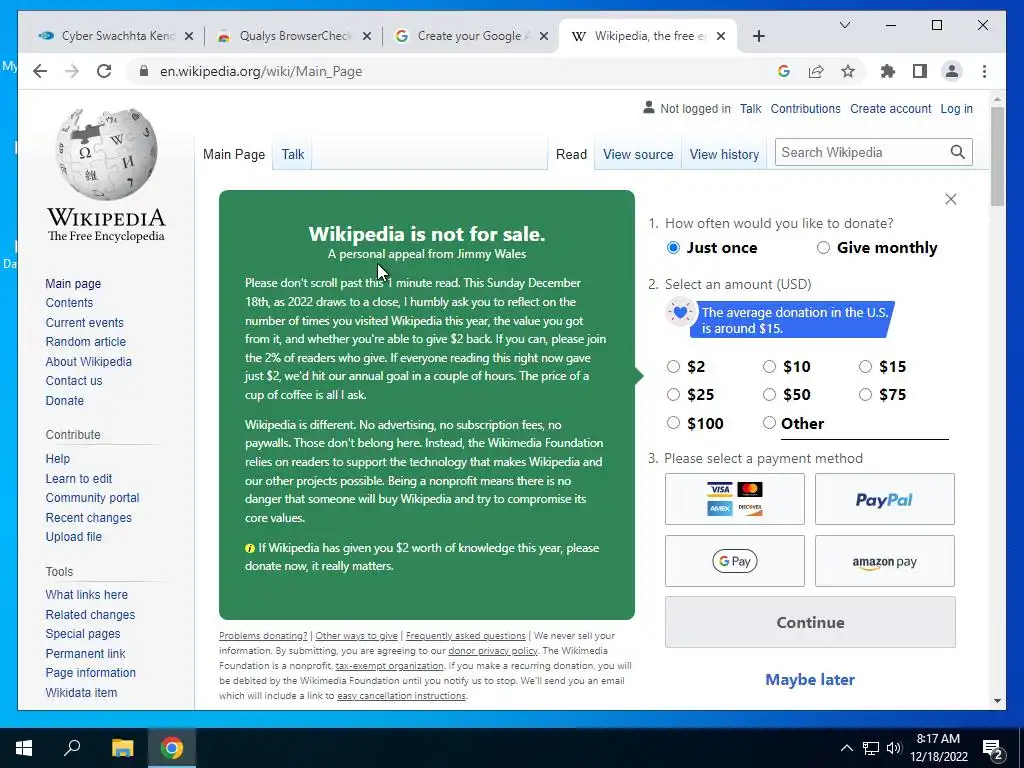Dismiss the donation banner with X
The height and width of the screenshot is (768, 1024).
(951, 199)
